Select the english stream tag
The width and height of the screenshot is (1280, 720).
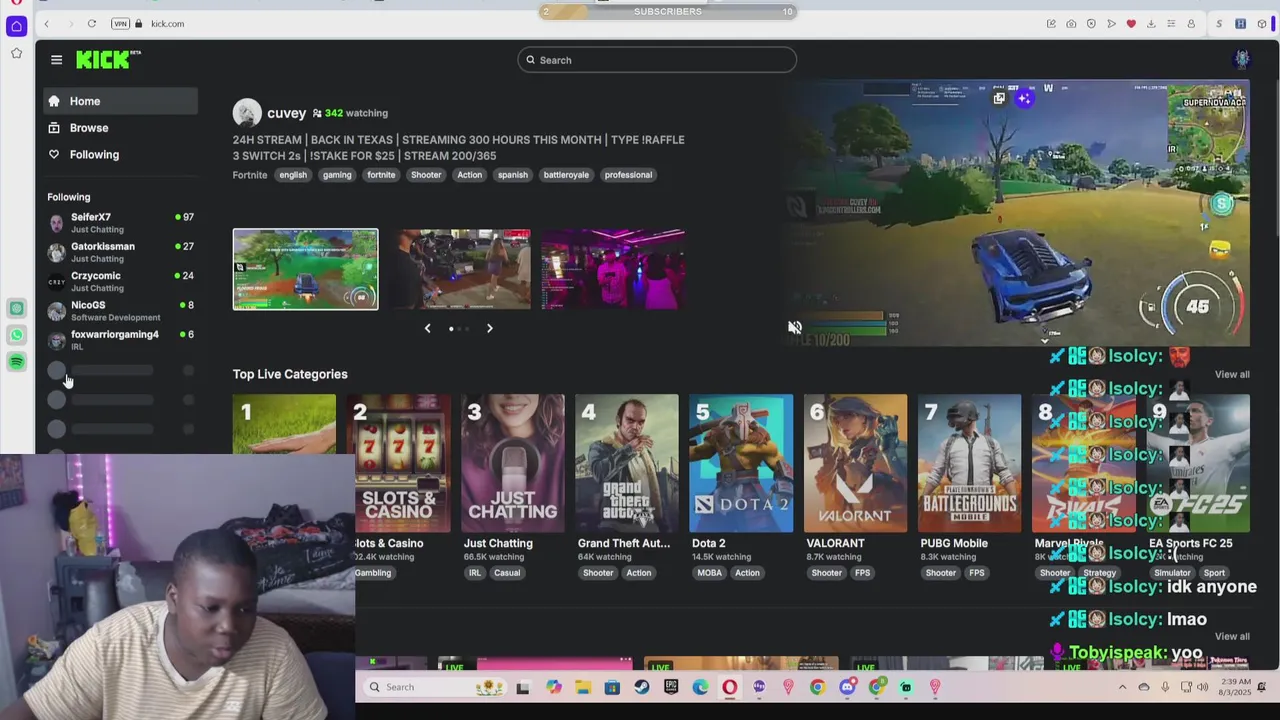tap(293, 175)
